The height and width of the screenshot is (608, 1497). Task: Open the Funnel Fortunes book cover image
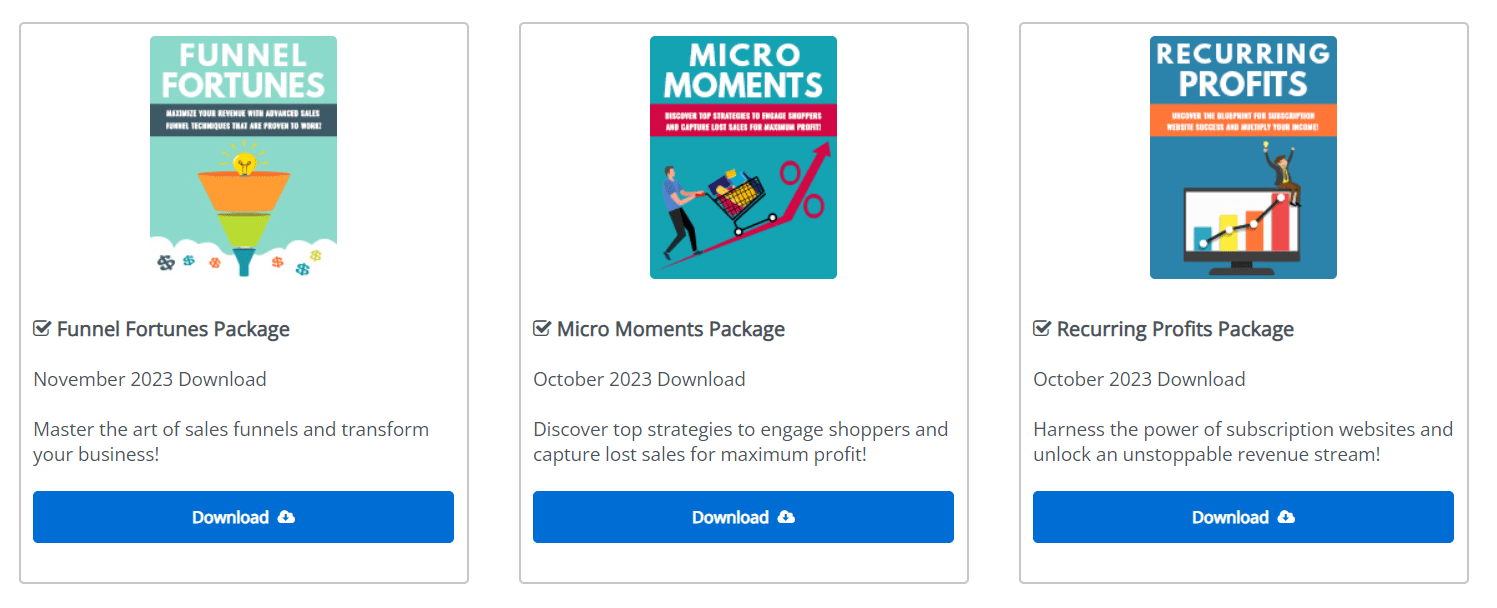tap(243, 157)
